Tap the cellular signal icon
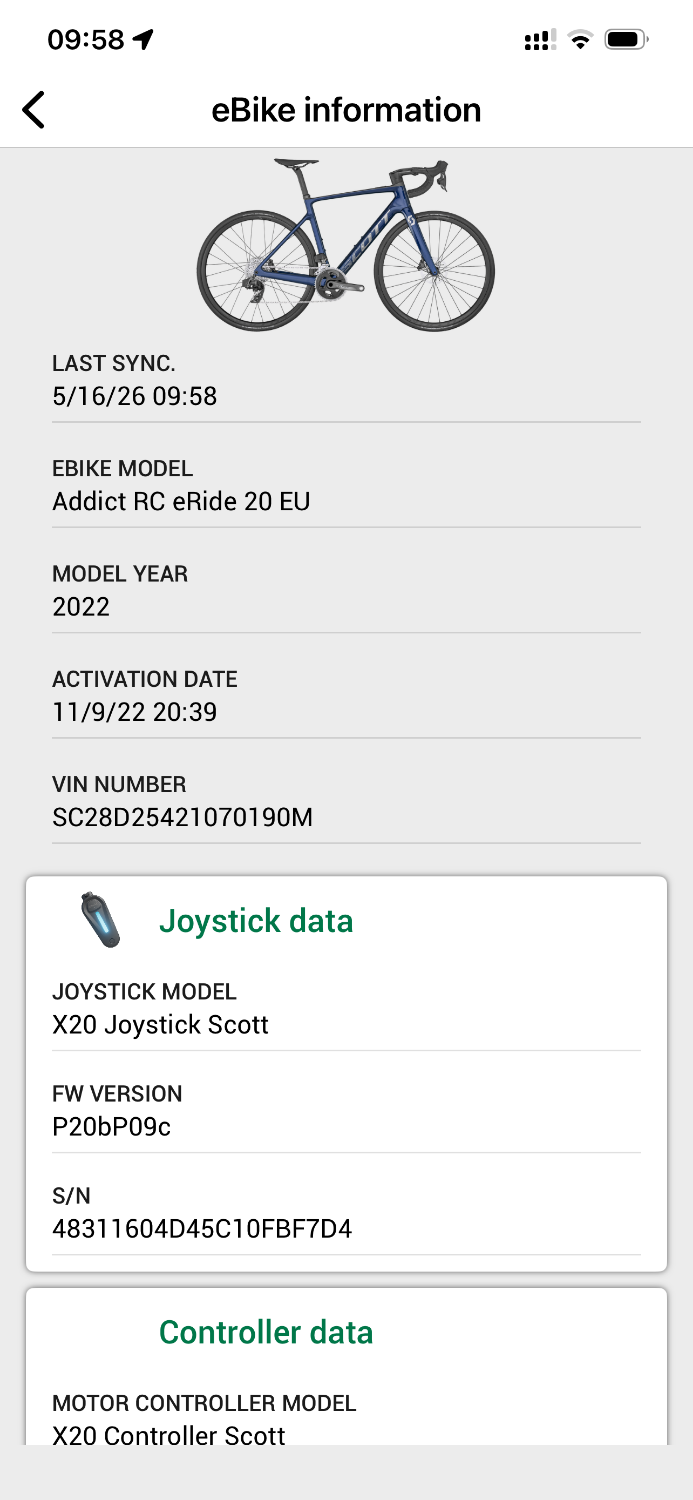The width and height of the screenshot is (693, 1500). click(540, 40)
